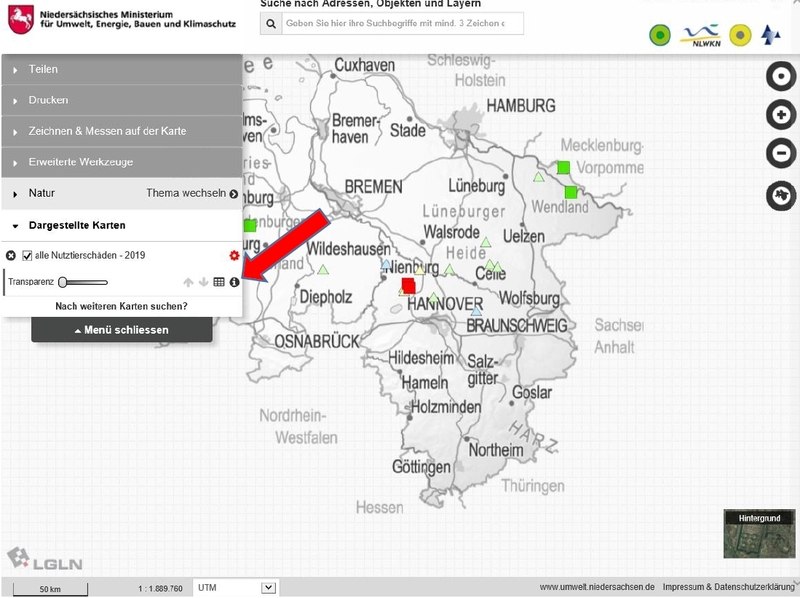Open the Erweiterte Werkzeuge menu

pos(80,162)
